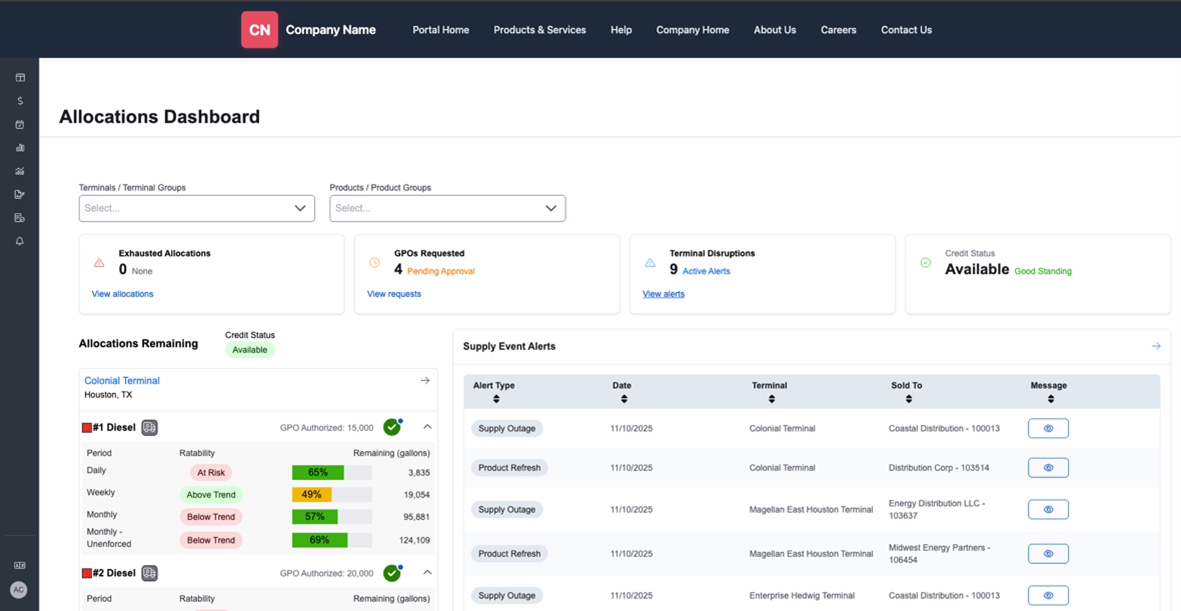
Task: Open the calendar icon in left sidebar
Action: click(x=20, y=125)
